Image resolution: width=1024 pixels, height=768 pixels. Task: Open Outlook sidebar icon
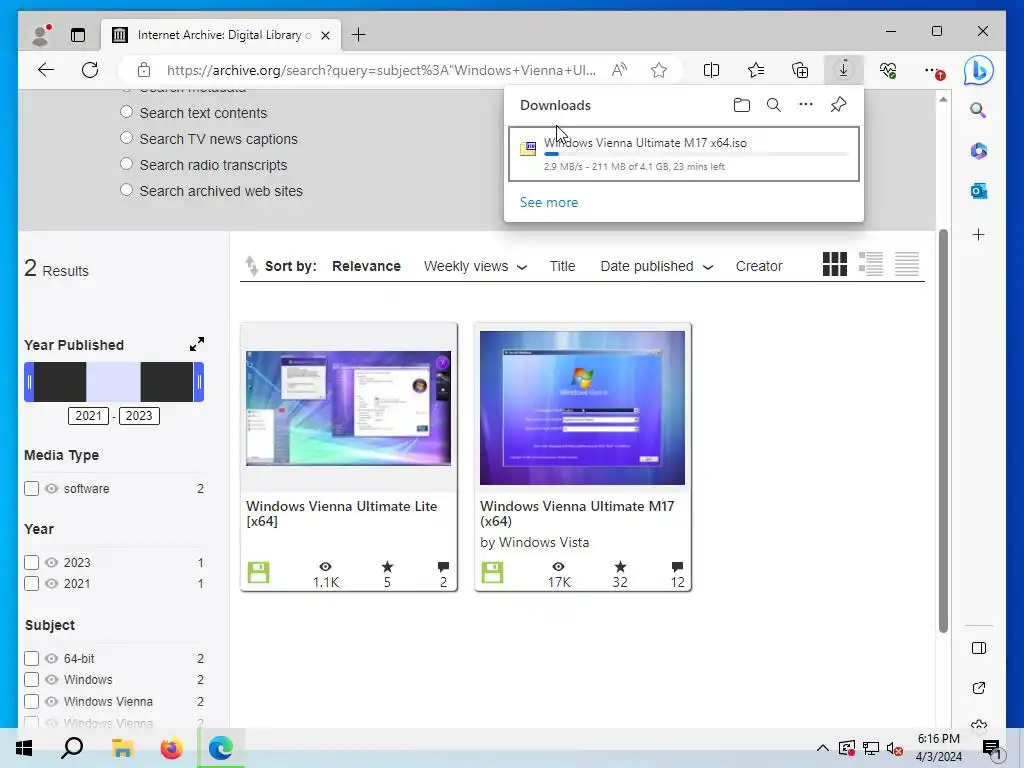(978, 191)
